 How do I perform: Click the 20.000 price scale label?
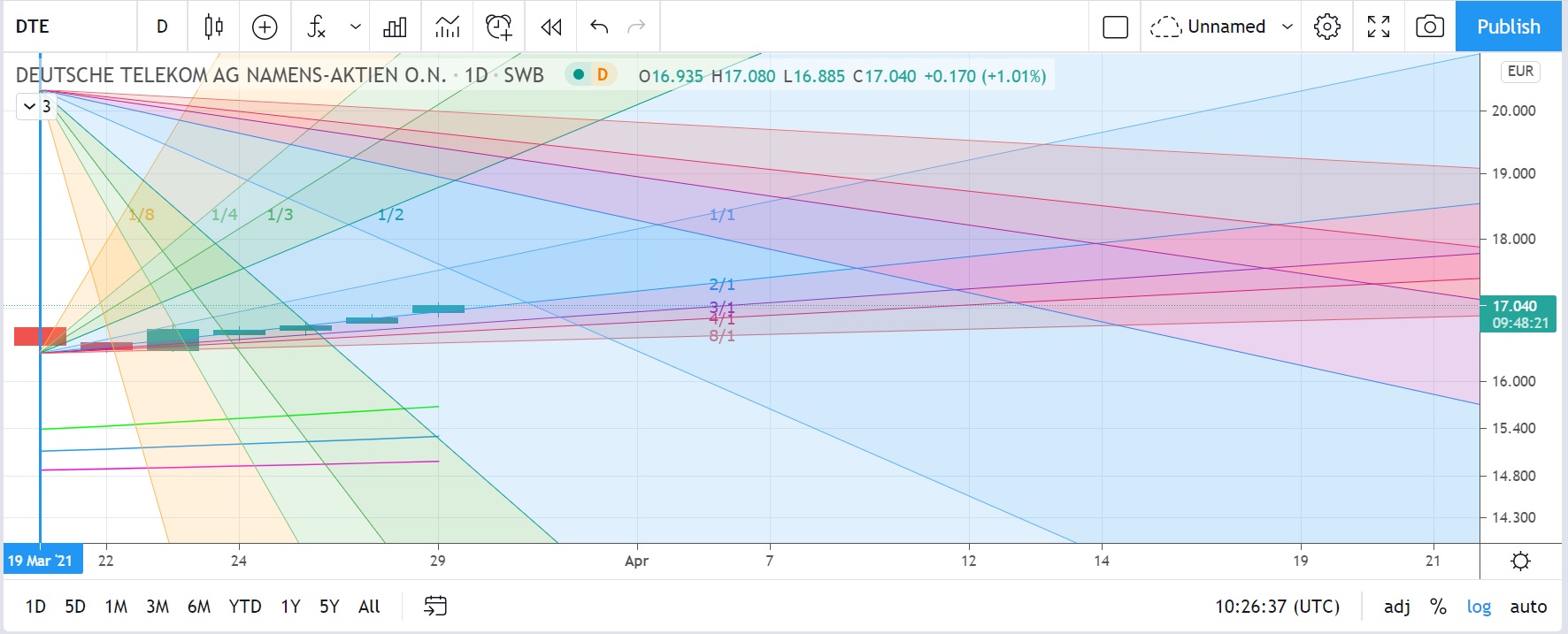(x=1514, y=111)
